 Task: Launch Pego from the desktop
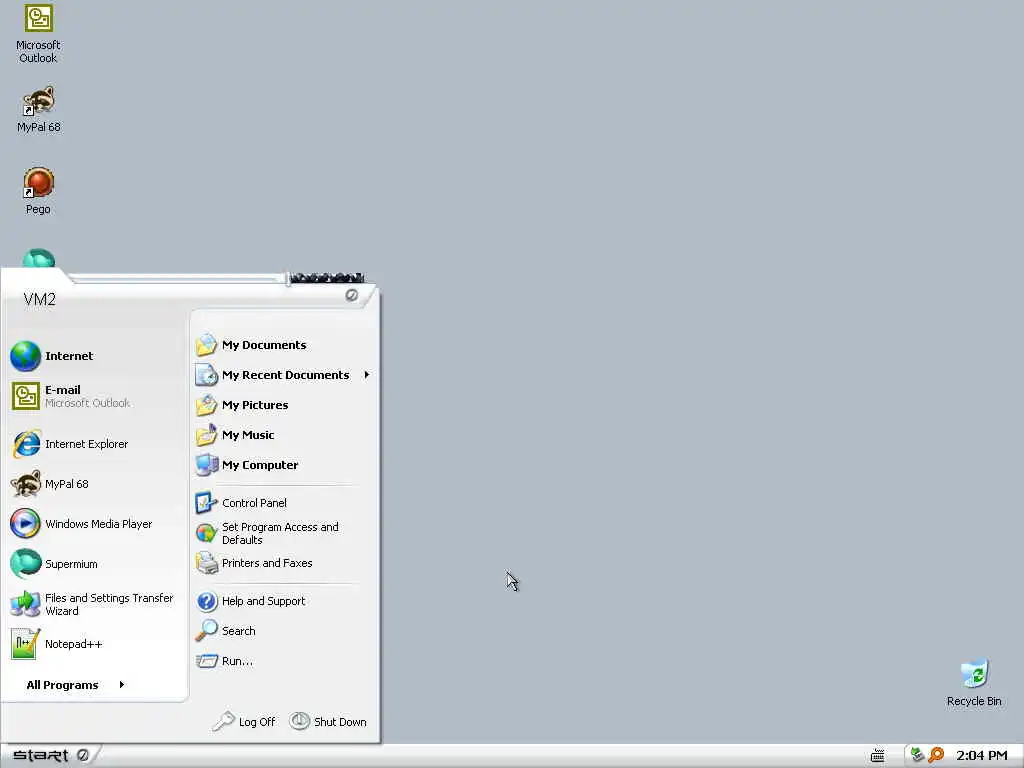point(38,191)
